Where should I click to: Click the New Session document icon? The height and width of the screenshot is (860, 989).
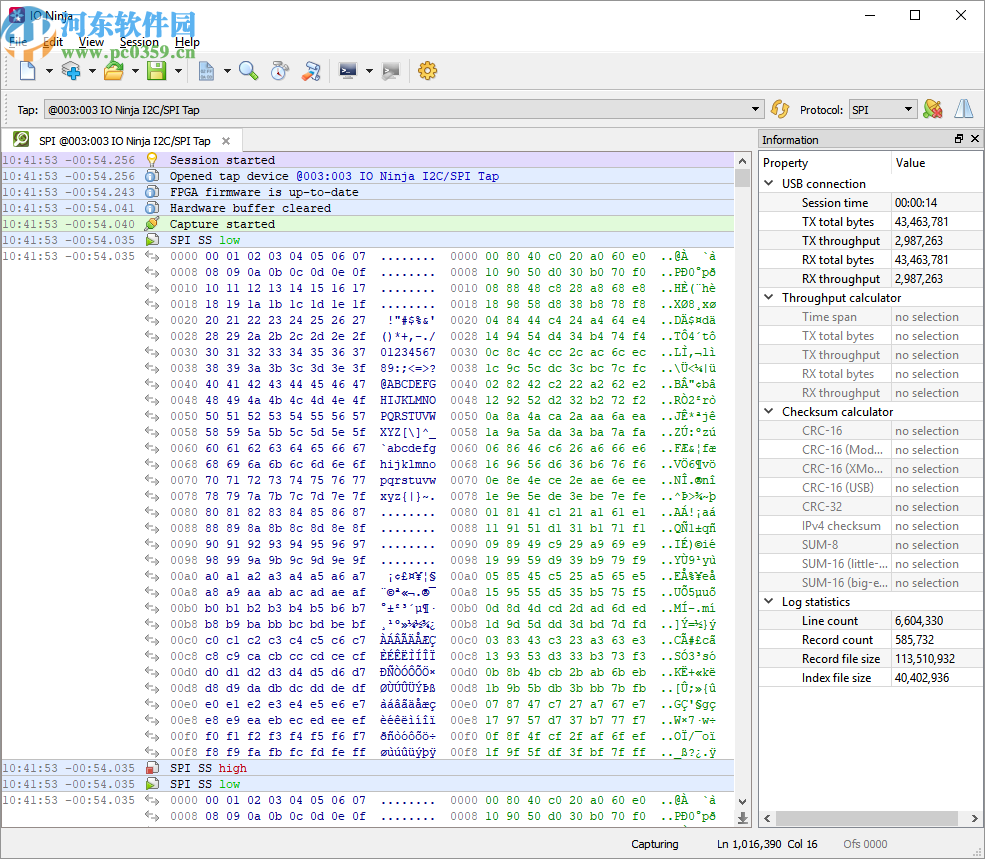27,70
